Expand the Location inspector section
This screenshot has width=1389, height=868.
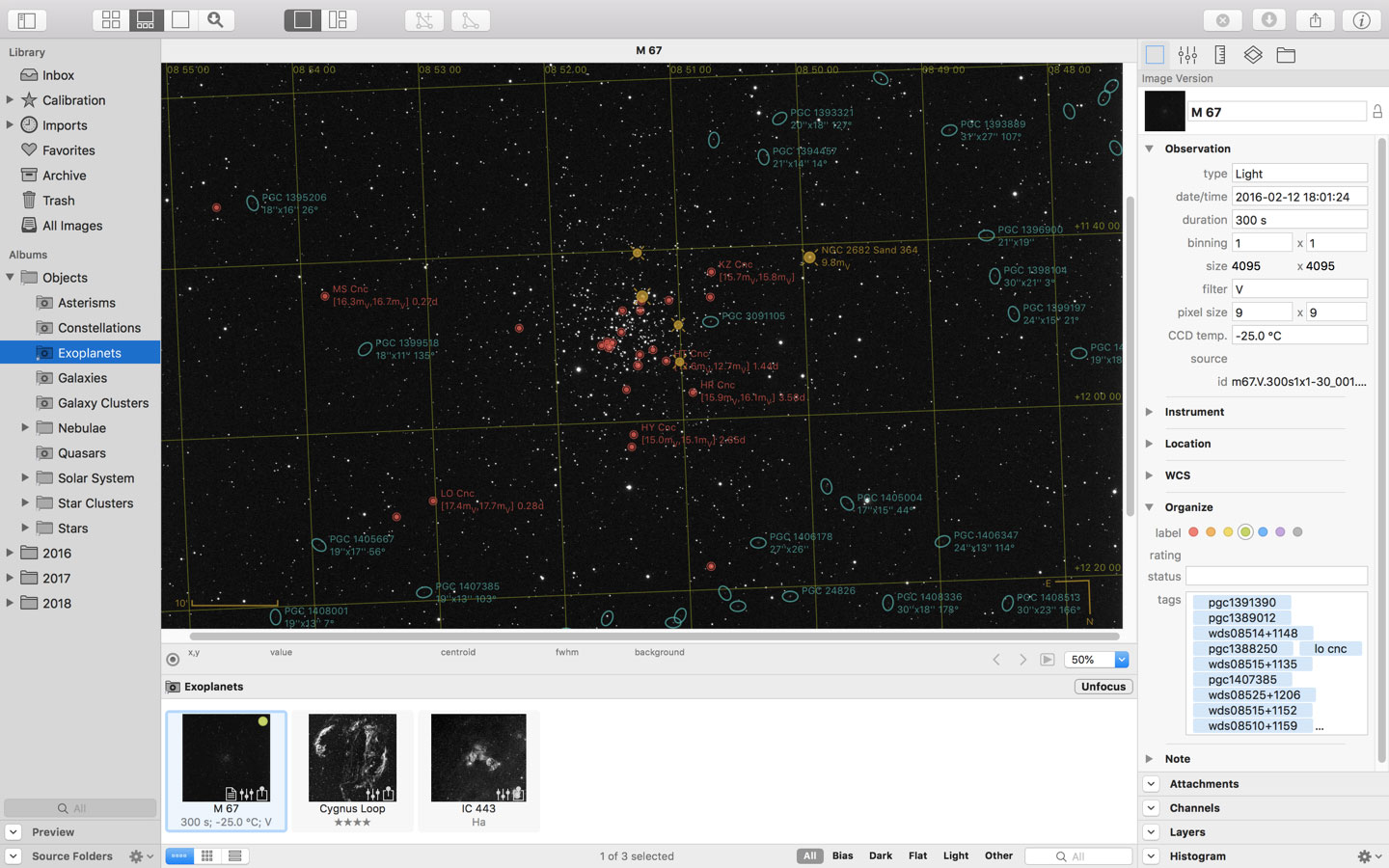click(1149, 444)
